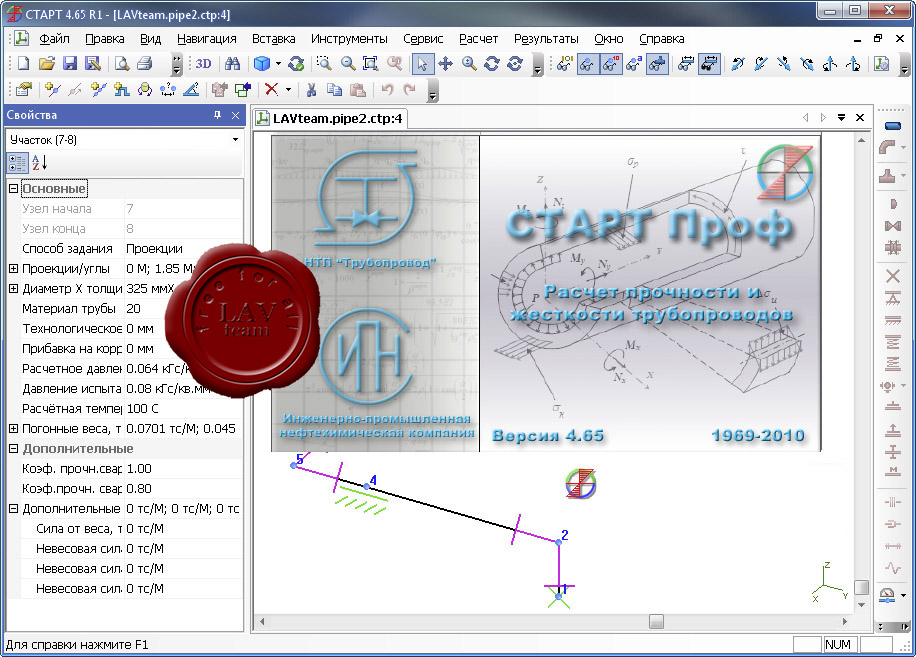Collapse Дополнительные 0 тс/М sub-row
Image resolution: width=916 pixels, height=657 pixels.
[x=13, y=509]
